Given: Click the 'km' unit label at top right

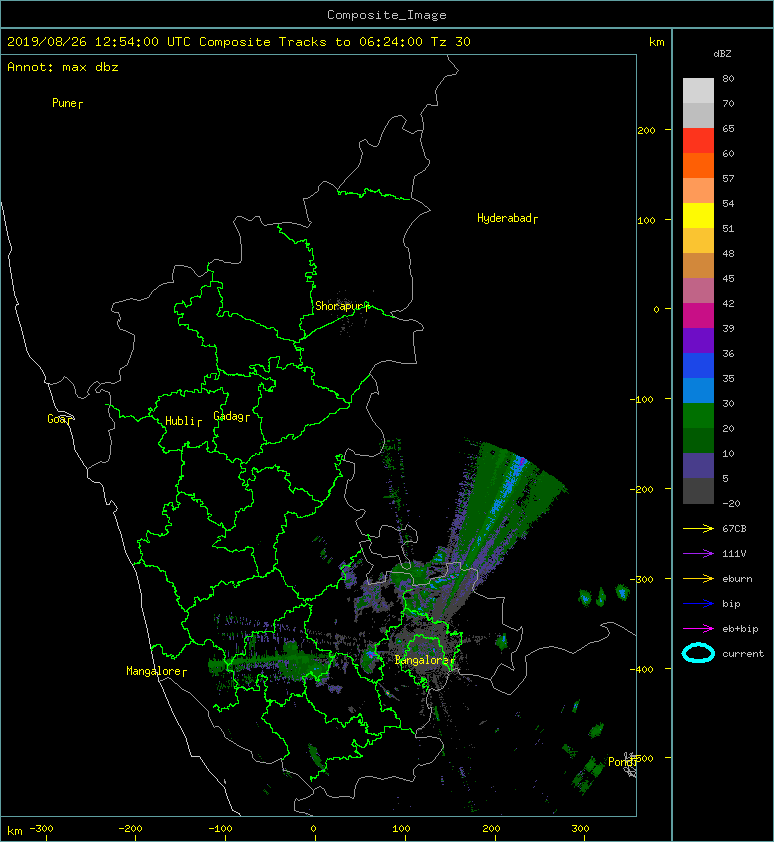Looking at the screenshot, I should coord(656,42).
